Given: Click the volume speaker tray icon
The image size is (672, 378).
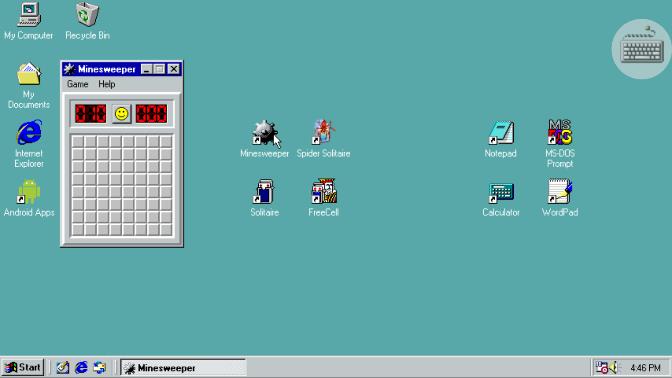Looking at the screenshot, I should pos(613,368).
